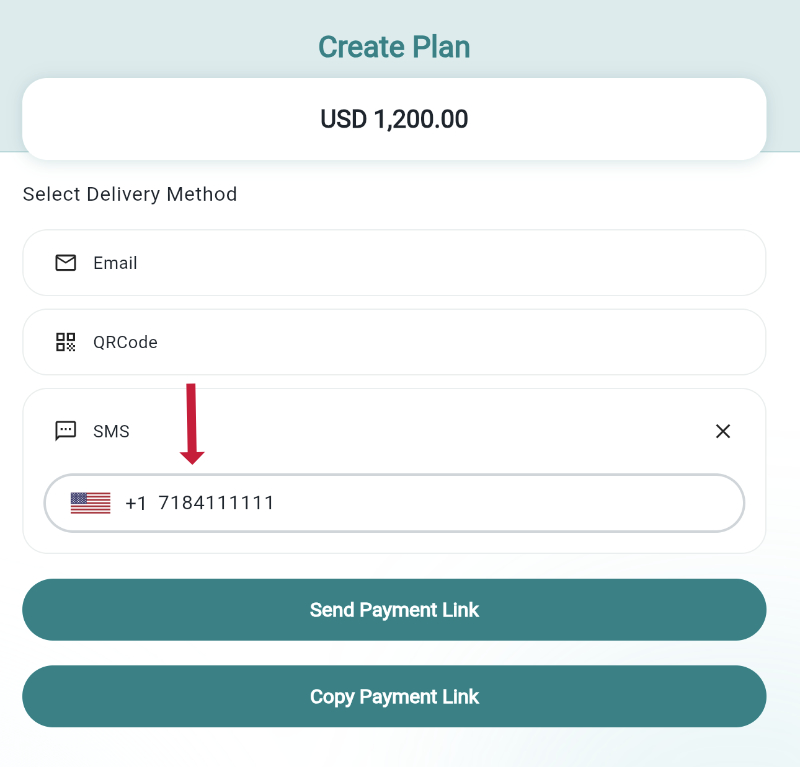800x767 pixels.
Task: Click the USD 1,200.00 amount card
Action: pos(394,118)
